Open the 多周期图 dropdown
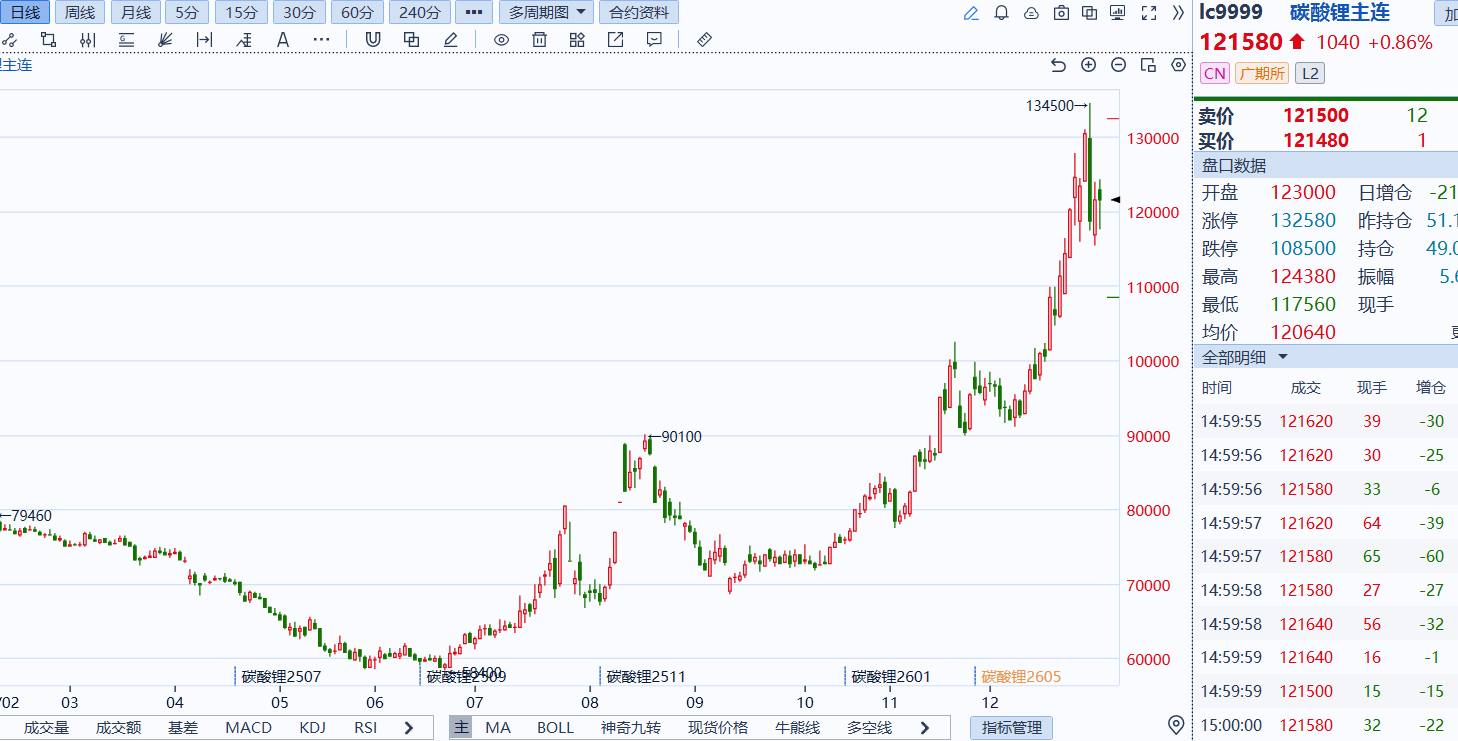 pyautogui.click(x=545, y=13)
